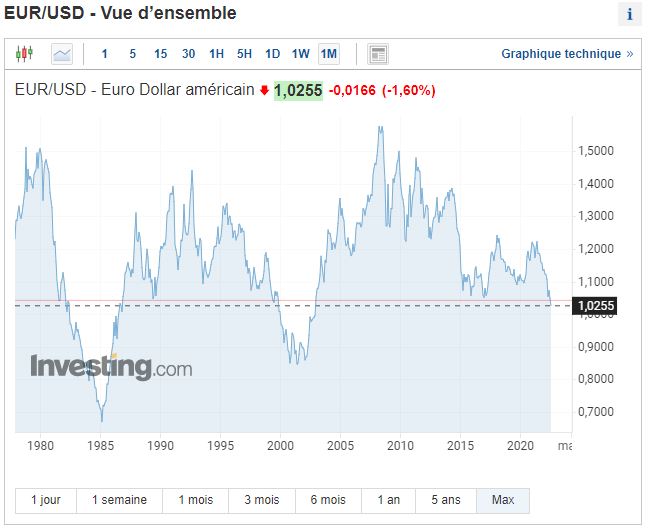Image resolution: width=648 pixels, height=532 pixels.
Task: Open the Graphique technique link
Action: [567, 54]
